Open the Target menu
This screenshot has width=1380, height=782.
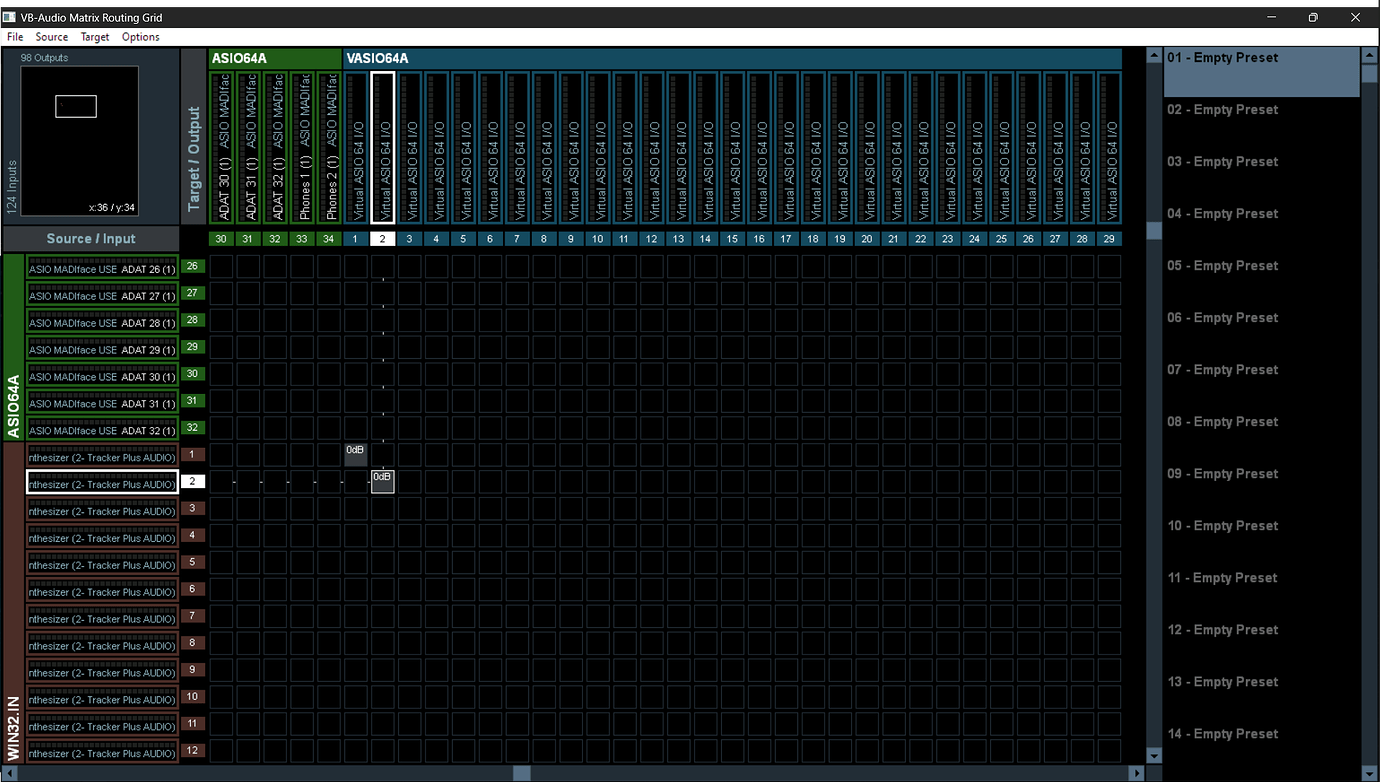point(94,36)
